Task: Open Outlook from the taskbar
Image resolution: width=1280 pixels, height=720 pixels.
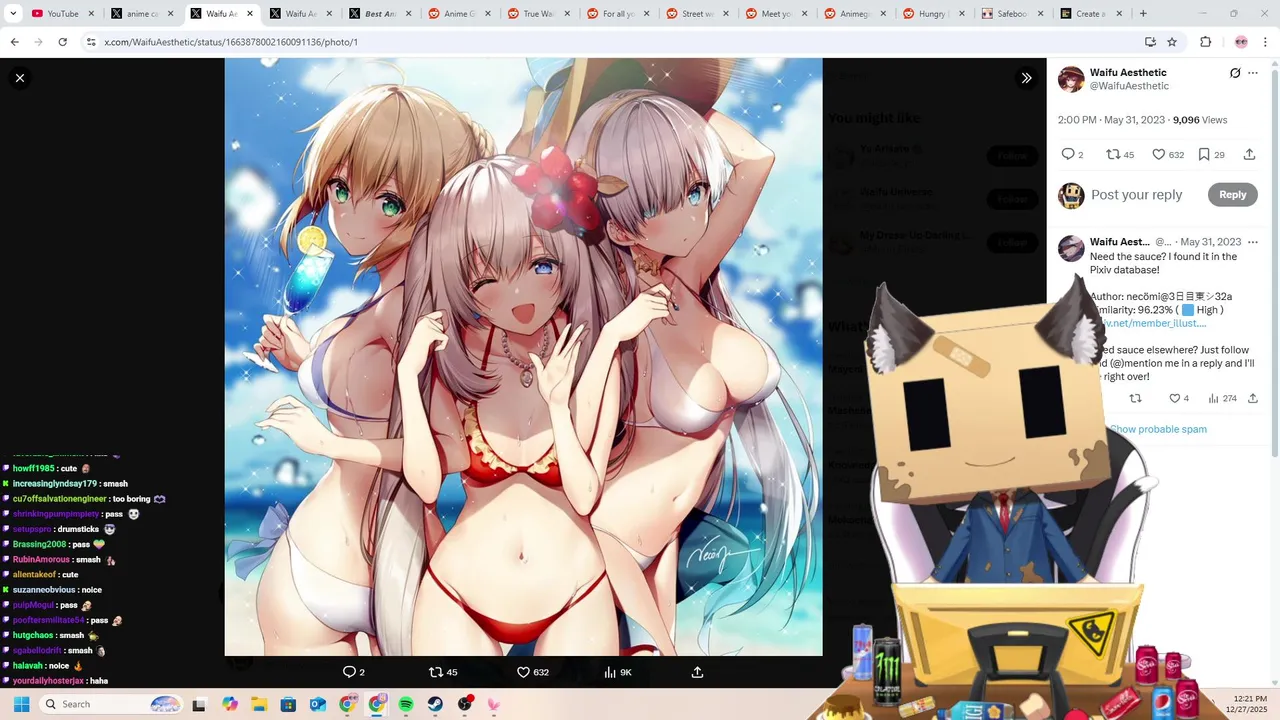Action: tap(318, 704)
